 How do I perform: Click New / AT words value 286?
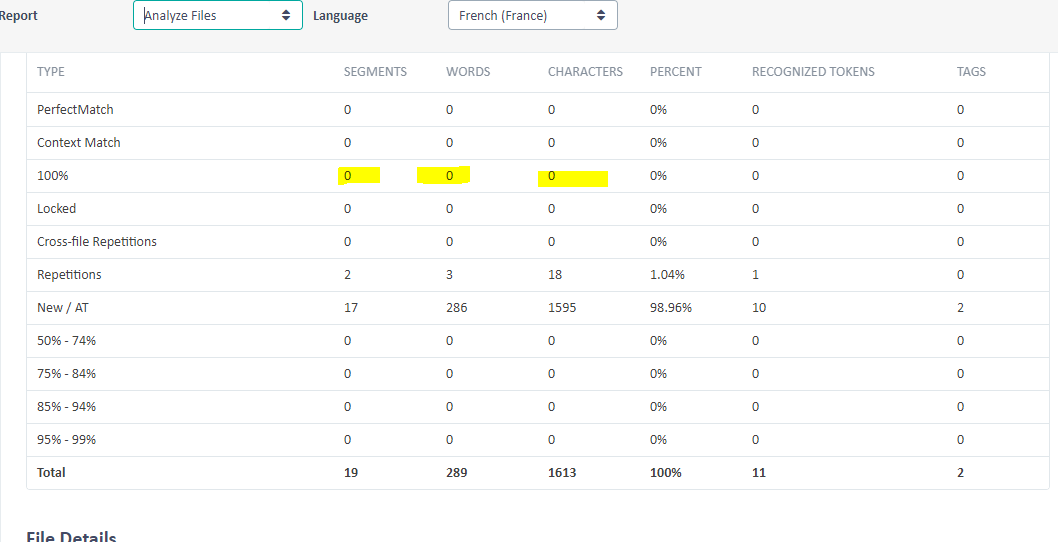point(456,308)
